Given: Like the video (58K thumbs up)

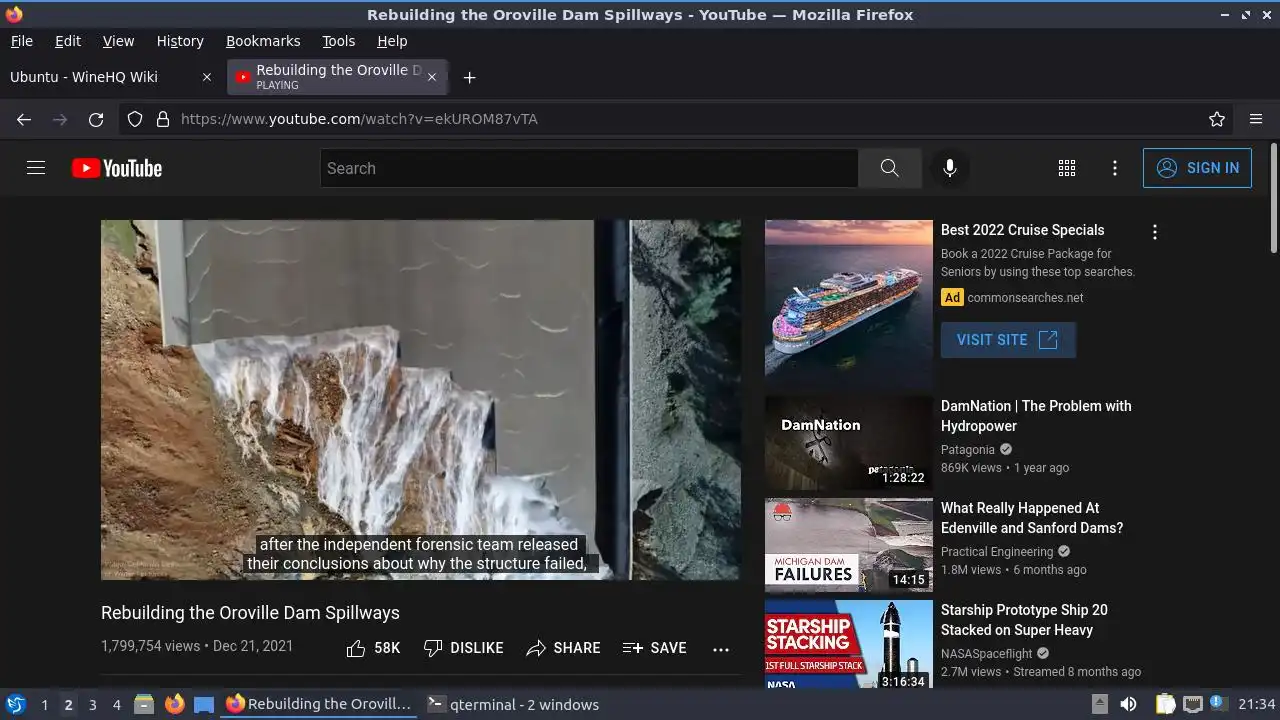Looking at the screenshot, I should [373, 648].
